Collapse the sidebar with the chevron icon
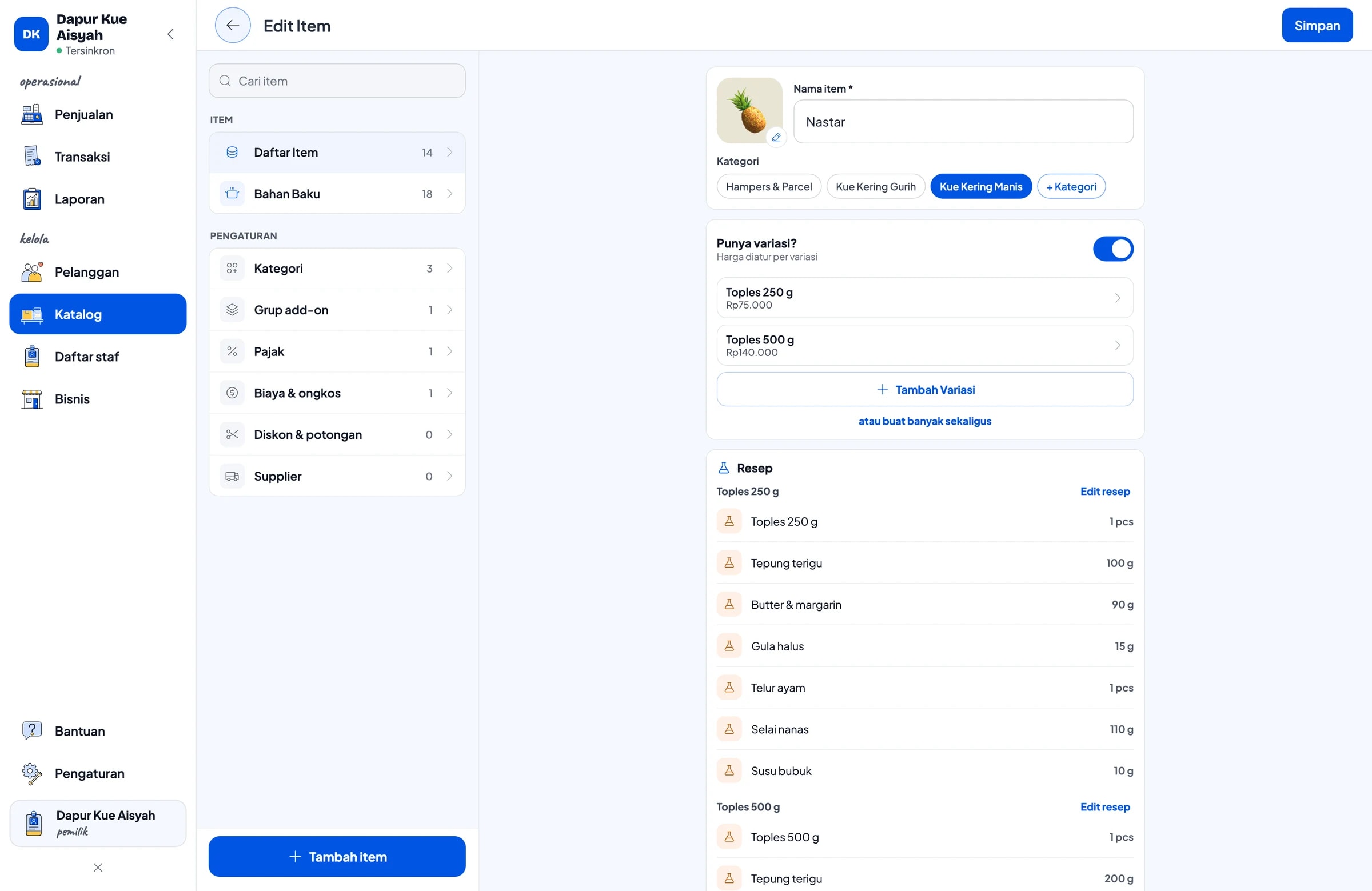 170,34
